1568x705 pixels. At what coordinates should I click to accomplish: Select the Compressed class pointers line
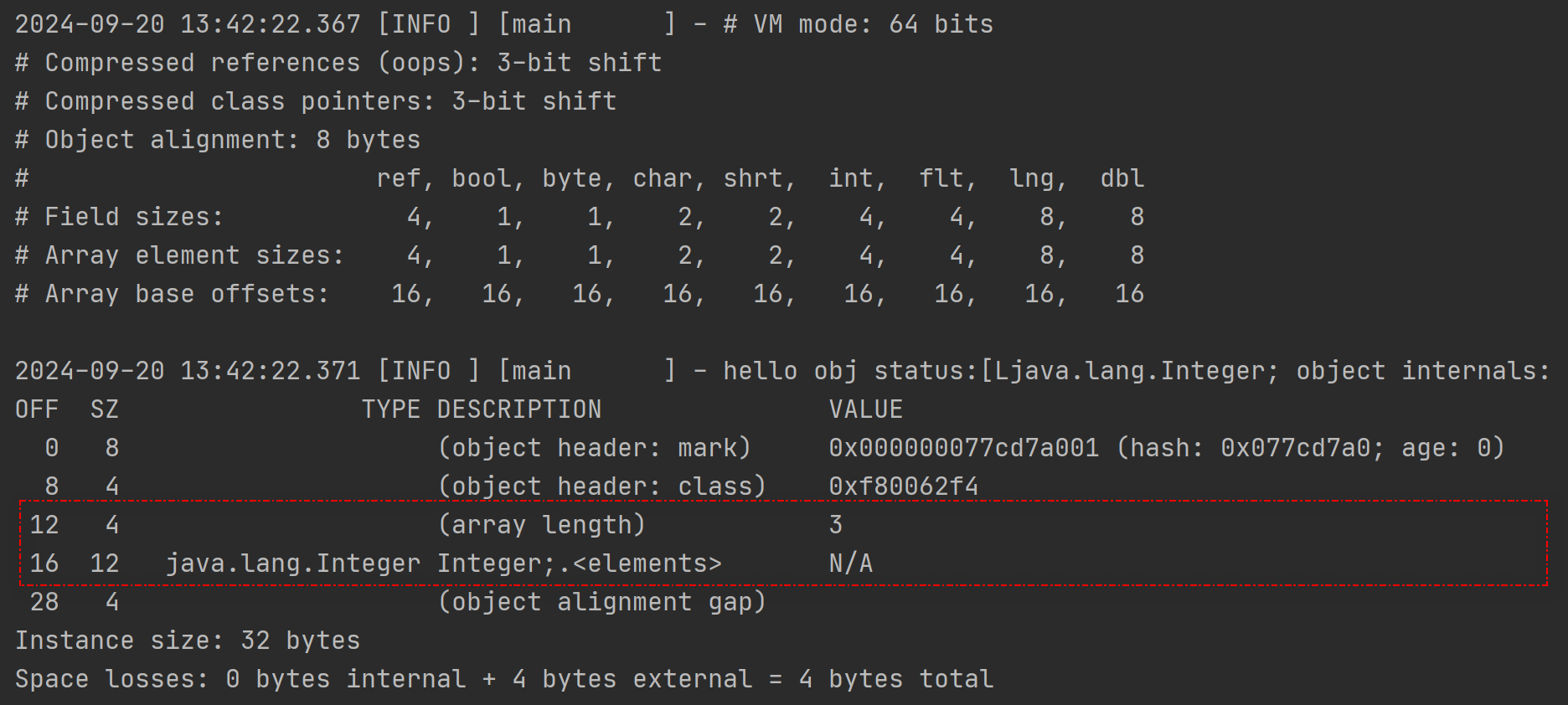[x=316, y=101]
